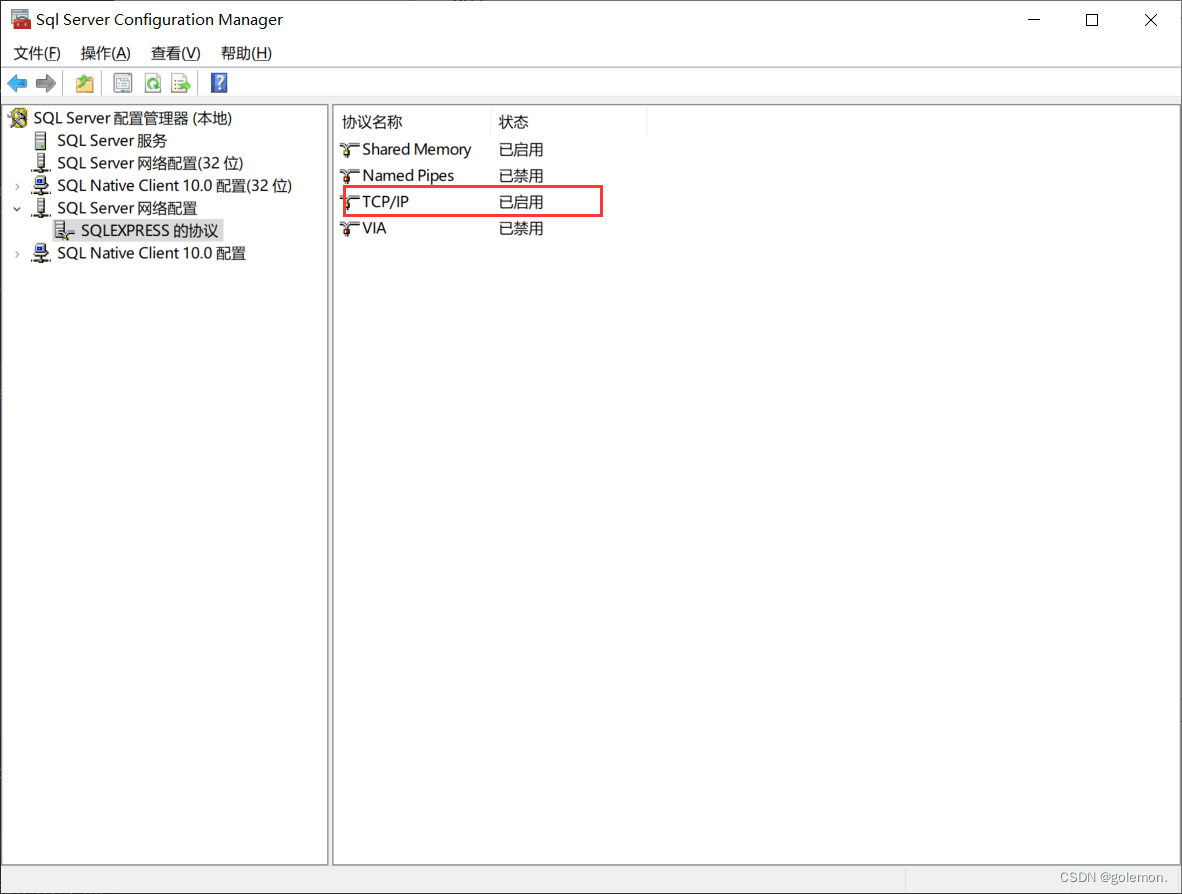Click 已禁用 status of Named Pipes
Screen dimensions: 1182x894
coord(521,176)
